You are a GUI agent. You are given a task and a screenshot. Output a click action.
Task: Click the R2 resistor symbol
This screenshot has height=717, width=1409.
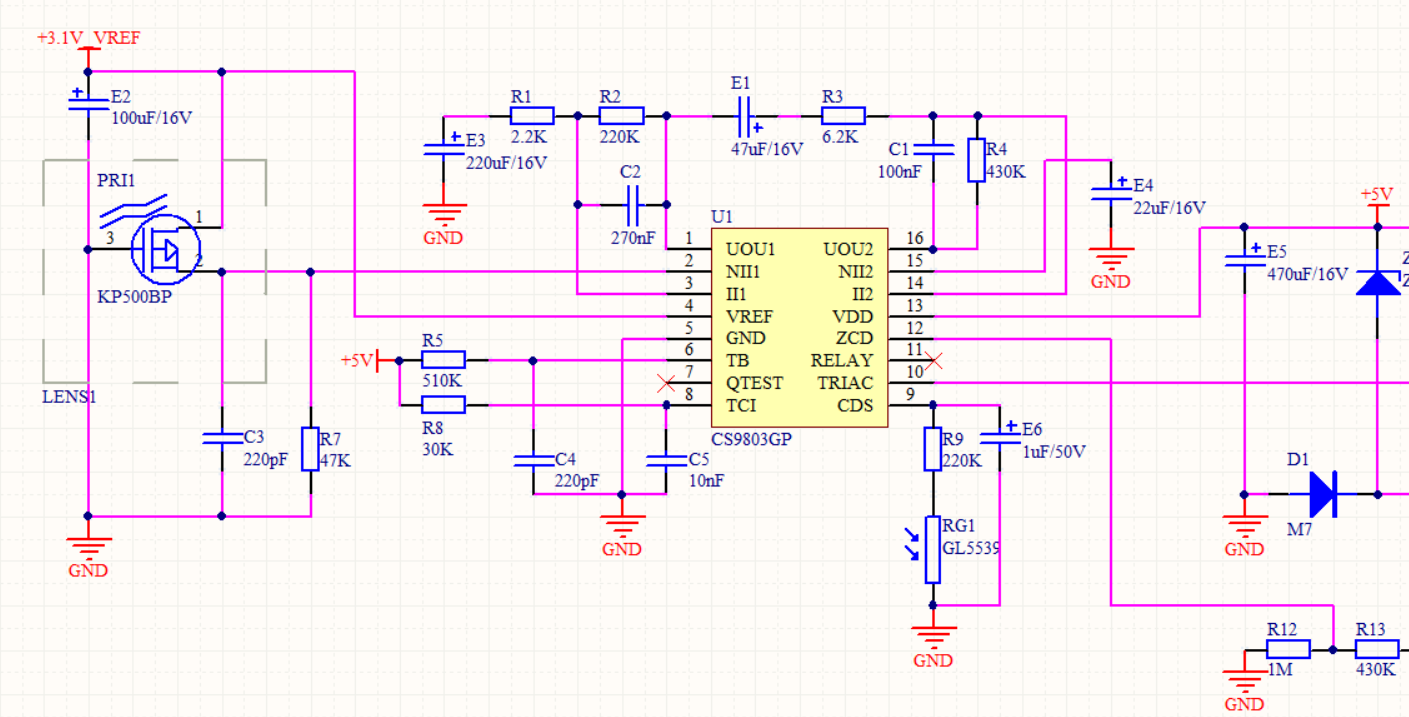tap(621, 115)
